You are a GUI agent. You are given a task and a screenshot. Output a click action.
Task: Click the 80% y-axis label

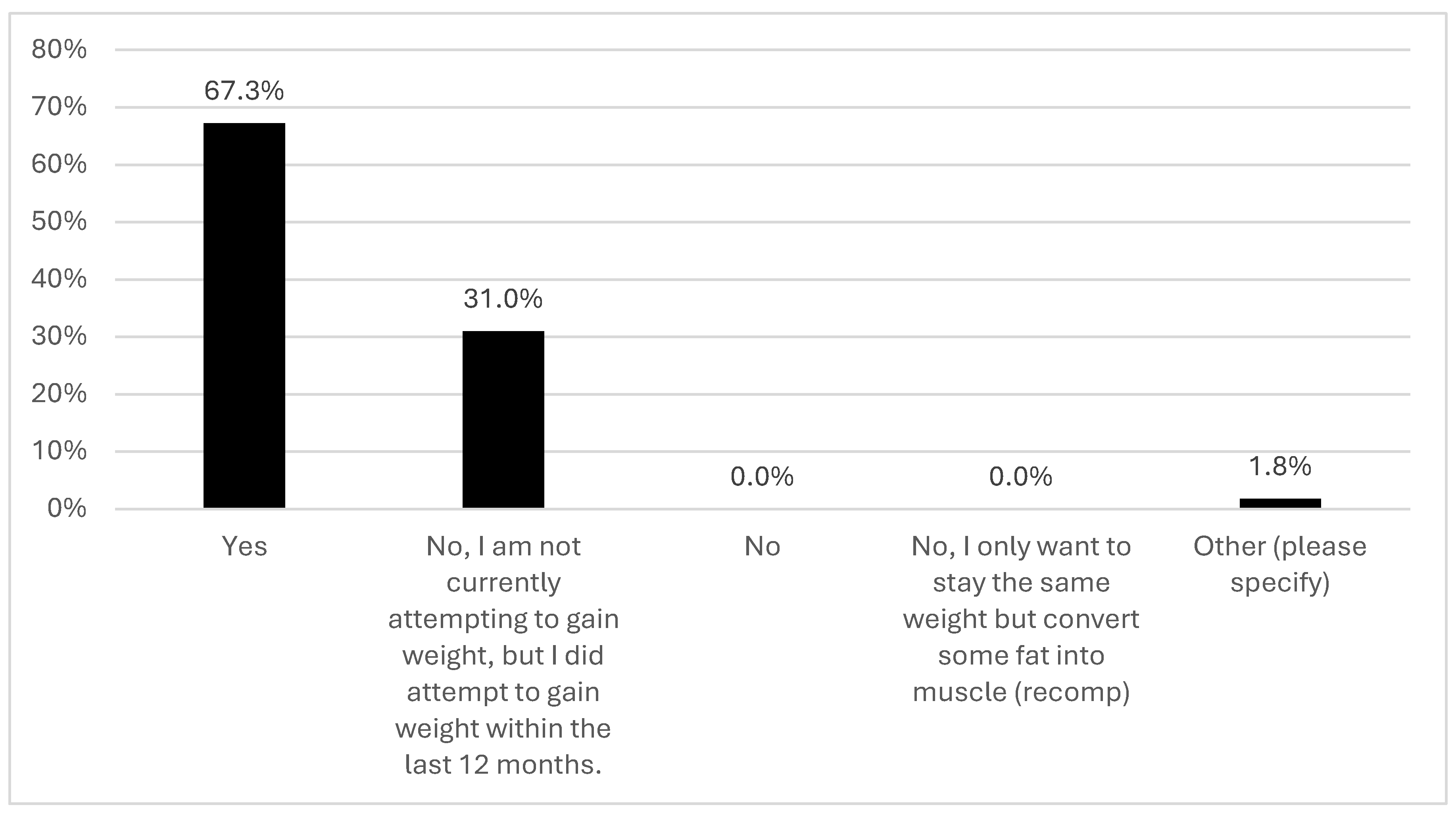[x=60, y=50]
